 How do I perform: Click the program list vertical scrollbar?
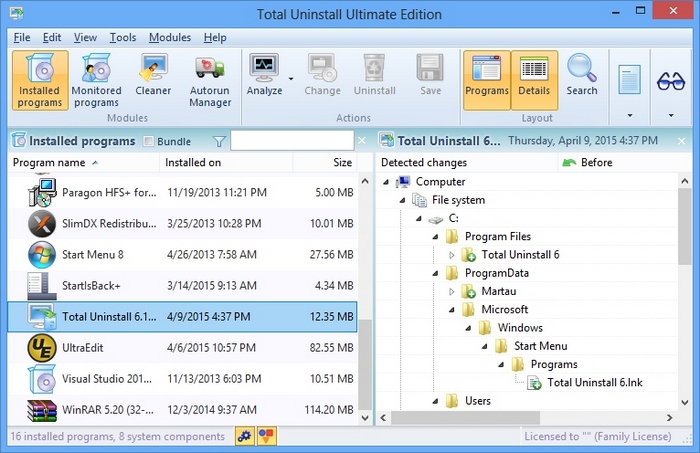coord(365,300)
